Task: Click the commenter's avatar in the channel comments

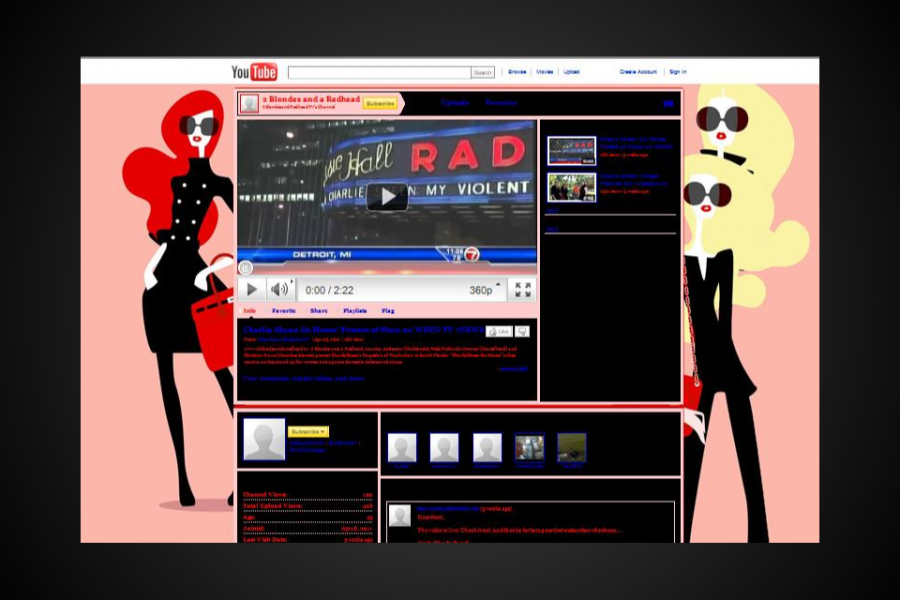Action: (399, 516)
